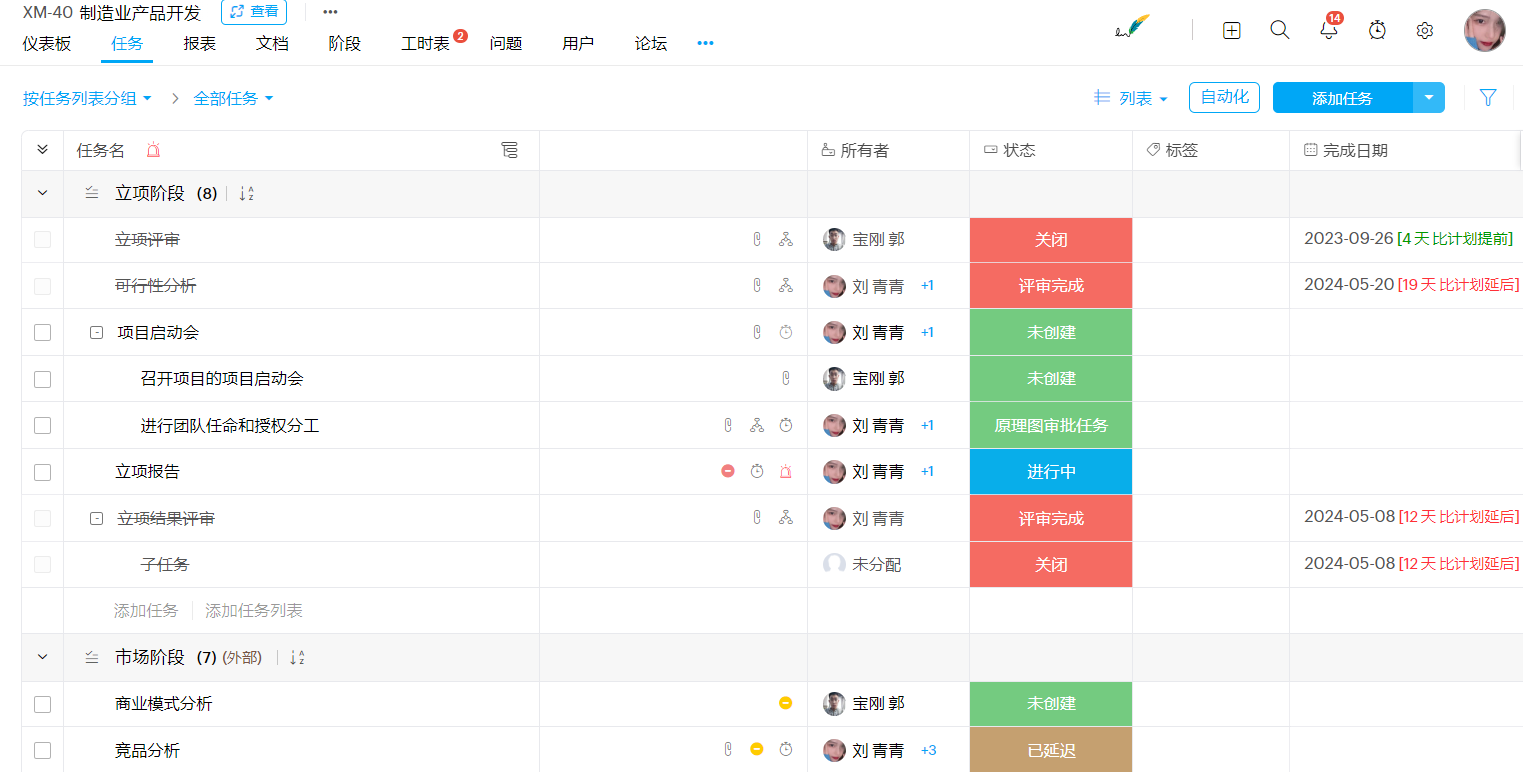Viewport: 1523px width, 772px height.
Task: Open the search magnifier icon
Action: pos(1280,30)
